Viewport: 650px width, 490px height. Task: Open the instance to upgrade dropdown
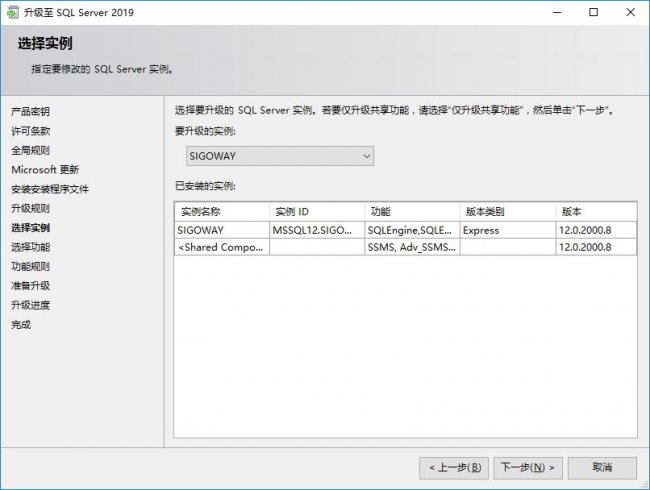[x=280, y=156]
